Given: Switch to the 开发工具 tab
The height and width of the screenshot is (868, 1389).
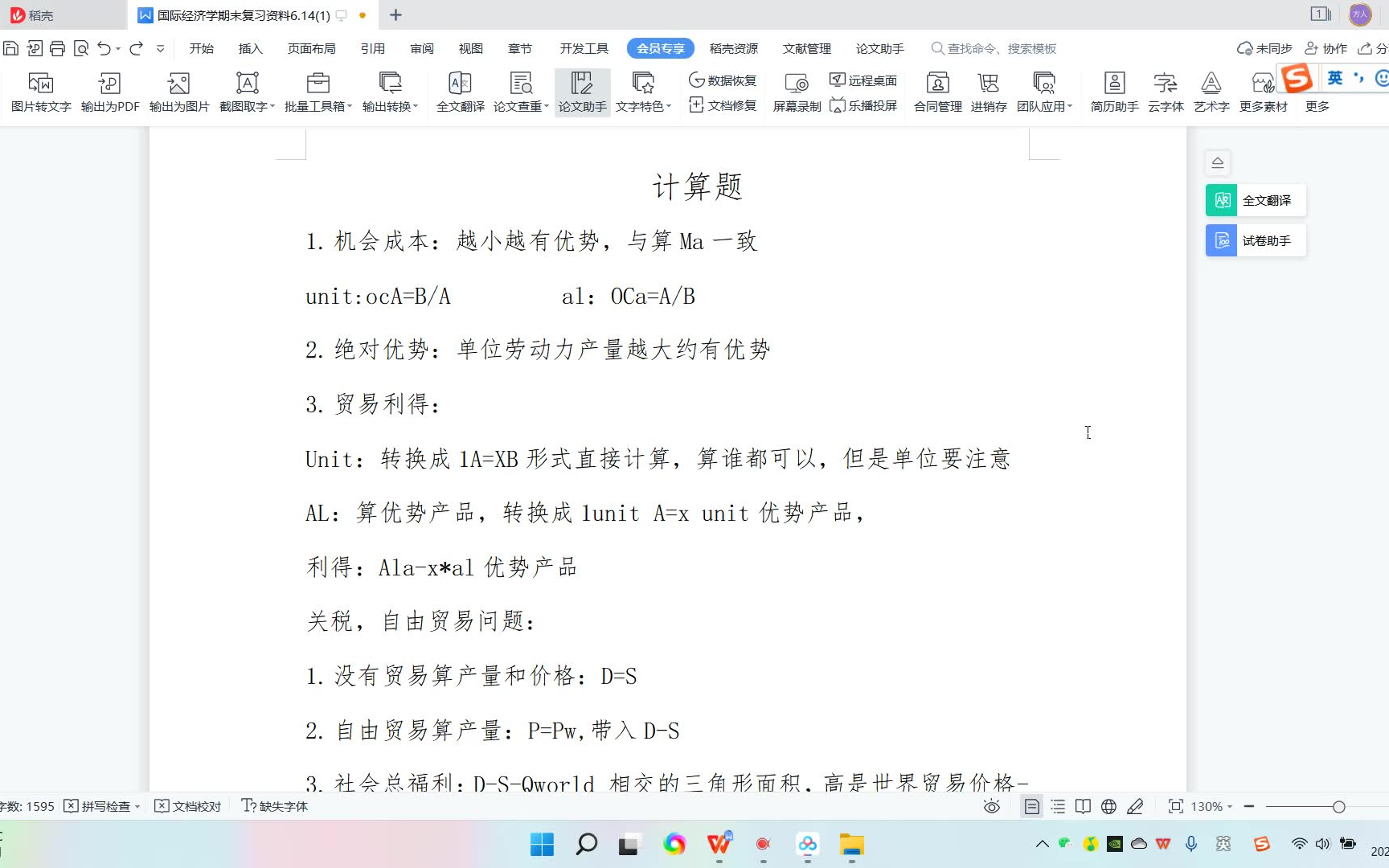Looking at the screenshot, I should [584, 48].
